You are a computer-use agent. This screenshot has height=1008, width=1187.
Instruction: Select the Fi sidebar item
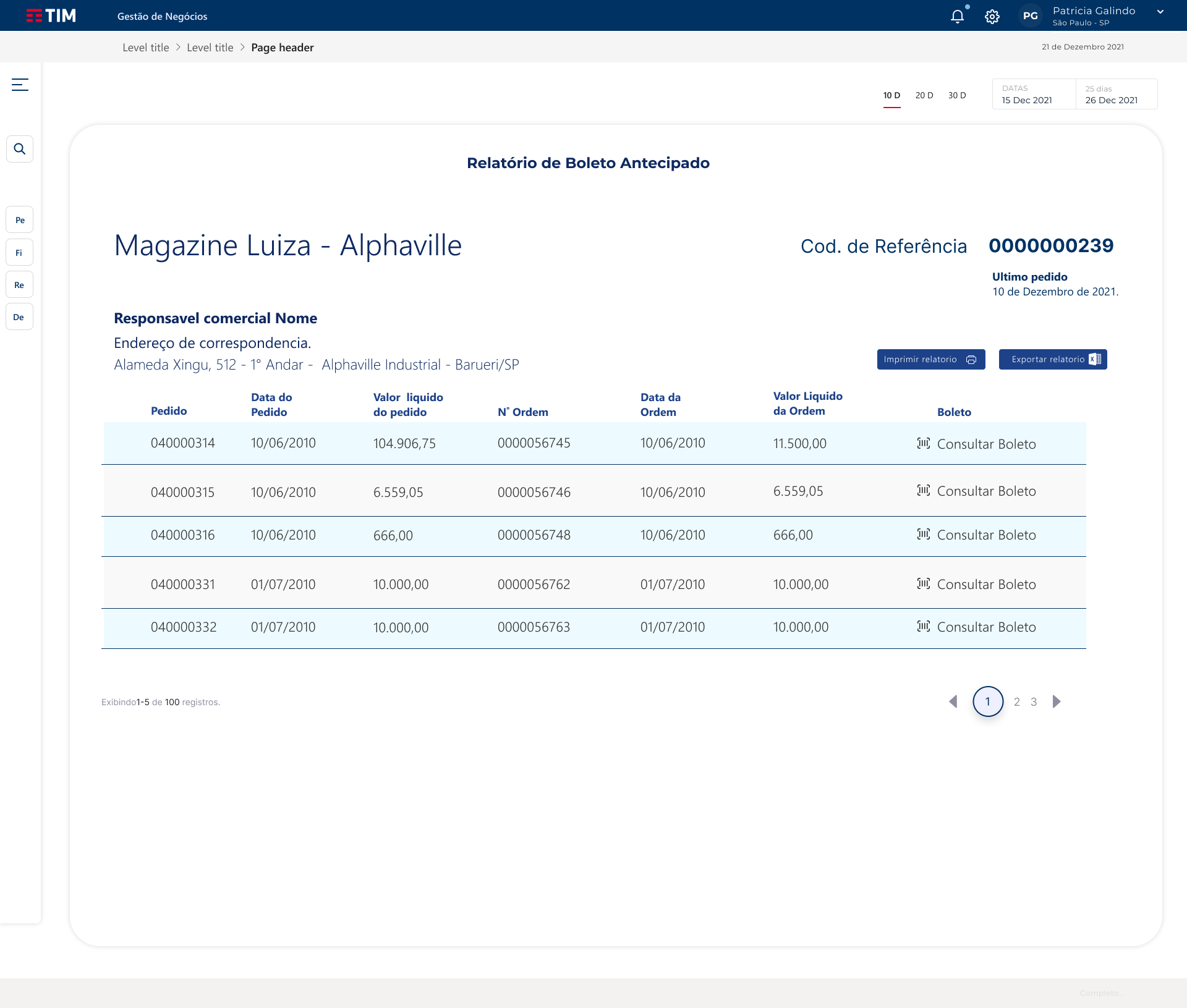coord(20,253)
